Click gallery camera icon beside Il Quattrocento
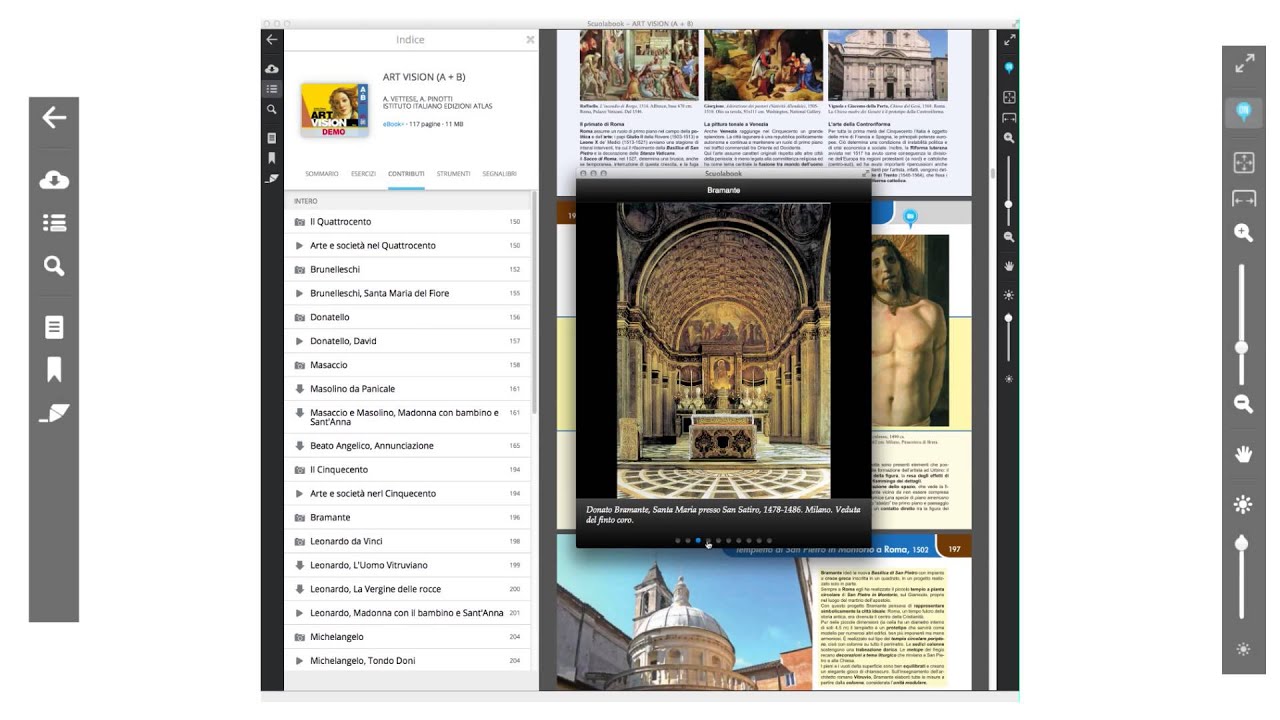Viewport: 1280px width, 720px height. [299, 222]
